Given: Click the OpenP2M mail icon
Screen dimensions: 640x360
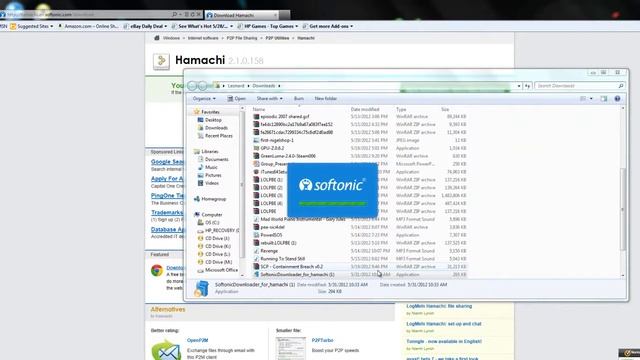Looking at the screenshot, I should [x=167, y=350].
